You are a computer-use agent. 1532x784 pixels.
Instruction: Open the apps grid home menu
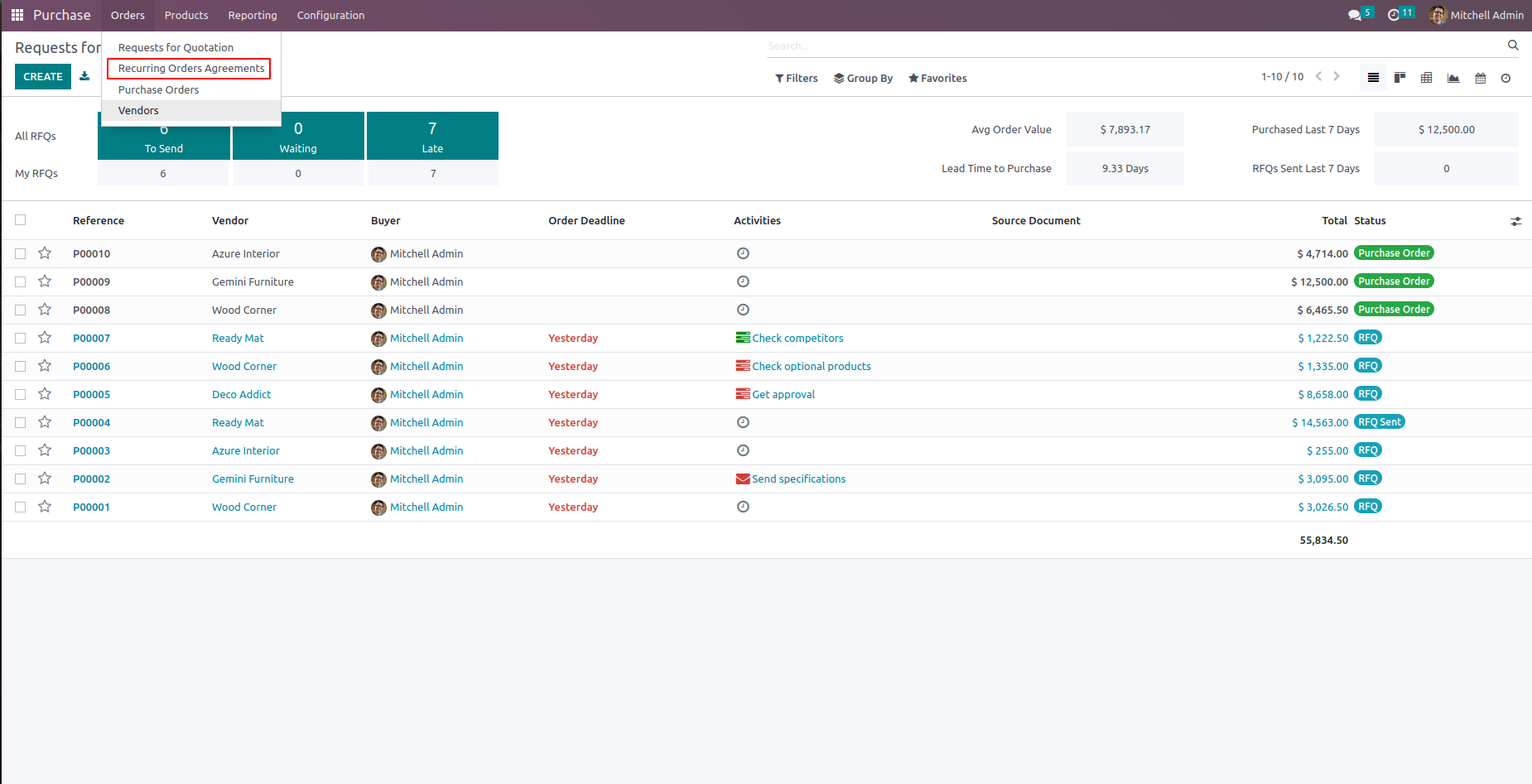click(x=17, y=15)
